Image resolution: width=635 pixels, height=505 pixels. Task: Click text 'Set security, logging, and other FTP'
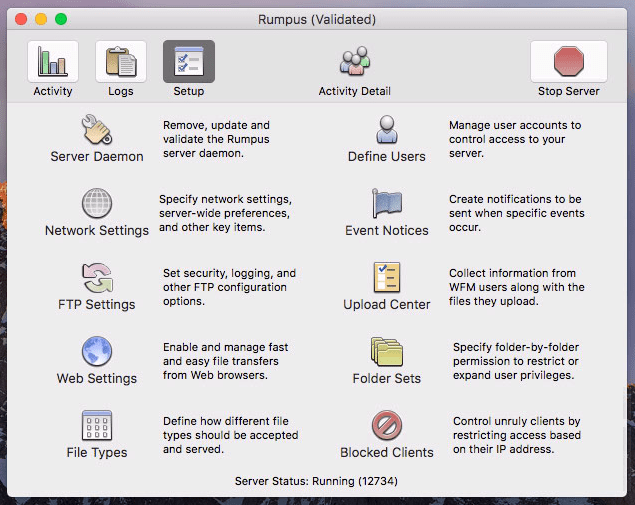click(229, 280)
